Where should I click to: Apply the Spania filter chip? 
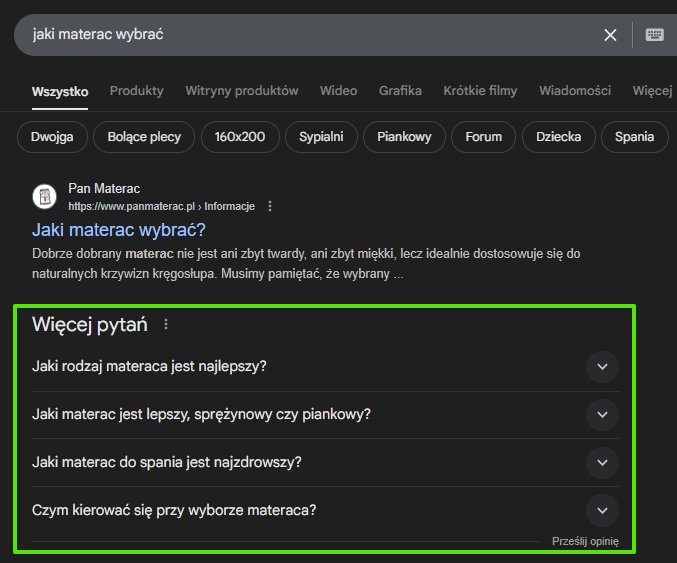tap(634, 137)
